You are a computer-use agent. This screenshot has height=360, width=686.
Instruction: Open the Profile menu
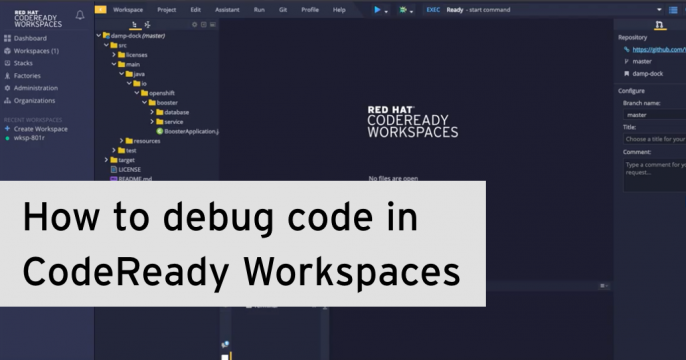tap(310, 10)
